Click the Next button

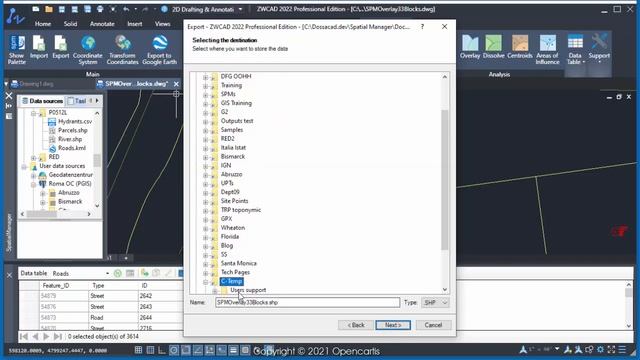pos(393,325)
